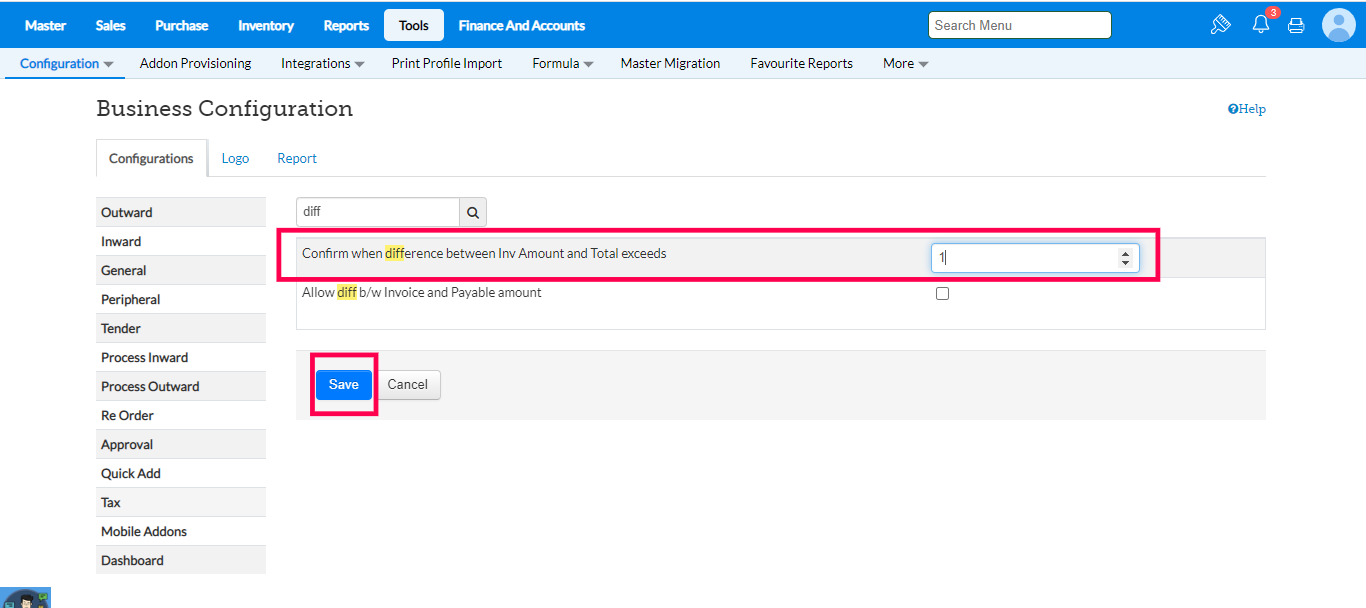Click the printer icon in header
The width and height of the screenshot is (1366, 608).
click(x=1296, y=26)
